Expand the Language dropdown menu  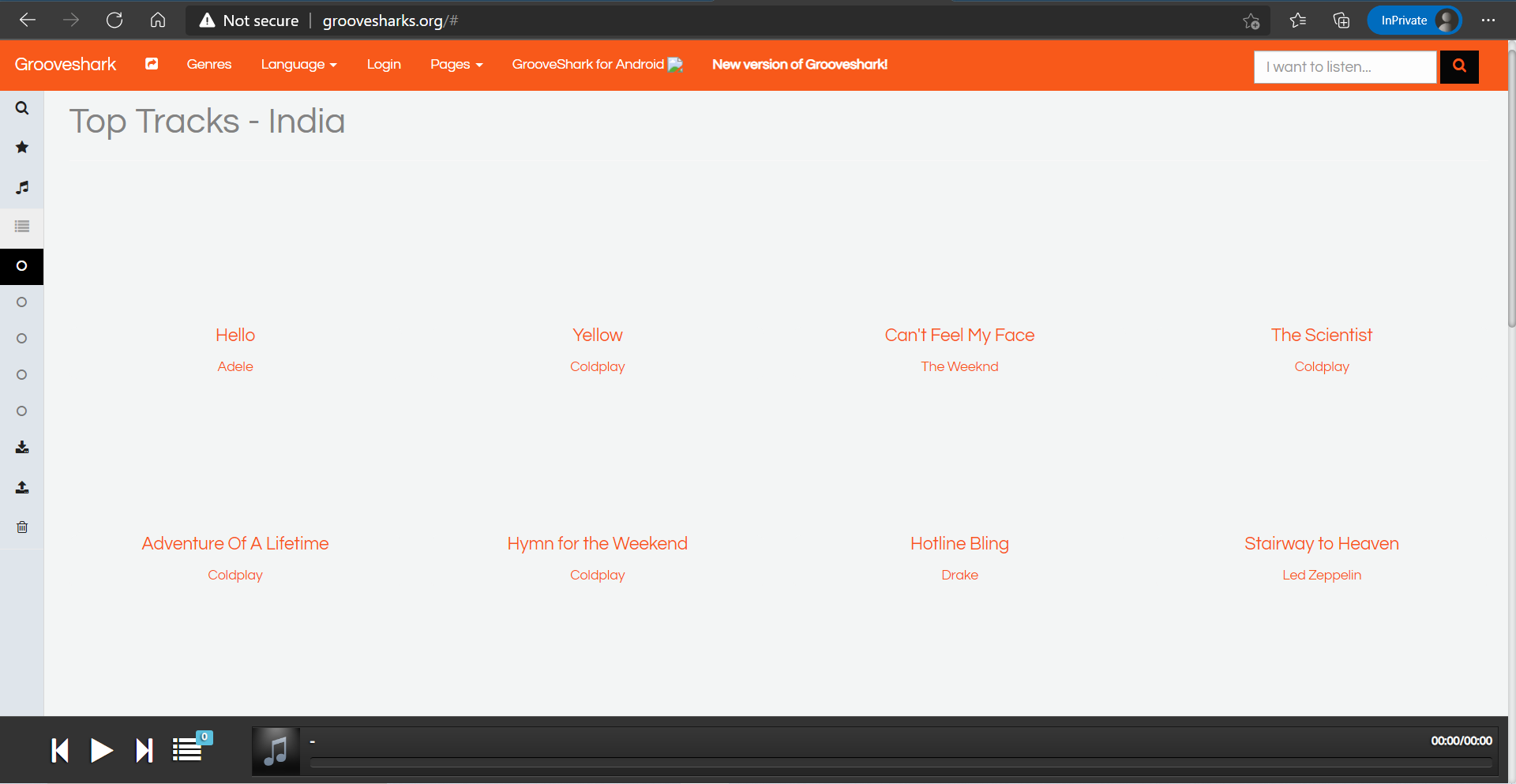(x=298, y=65)
